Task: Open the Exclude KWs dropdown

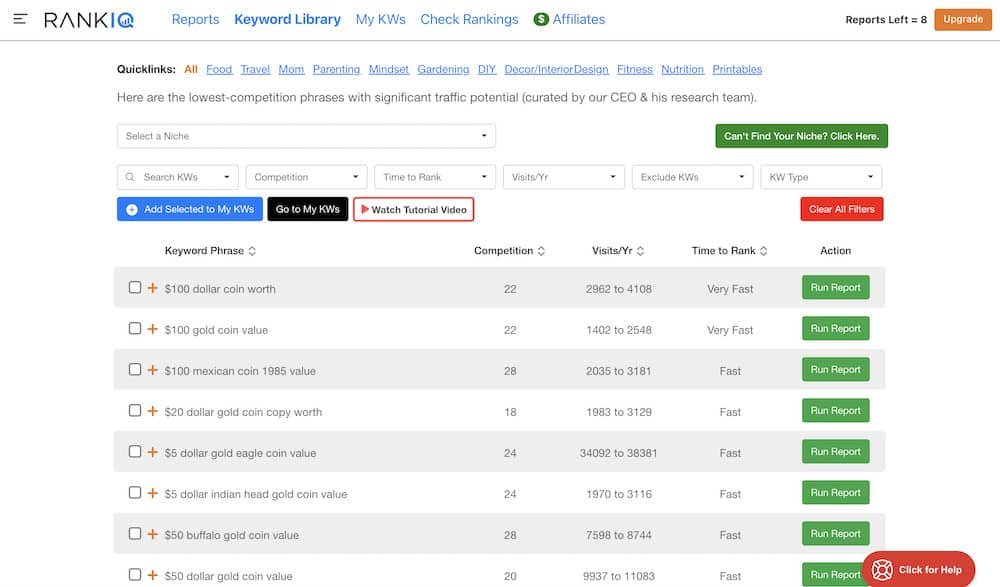Action: [x=693, y=177]
